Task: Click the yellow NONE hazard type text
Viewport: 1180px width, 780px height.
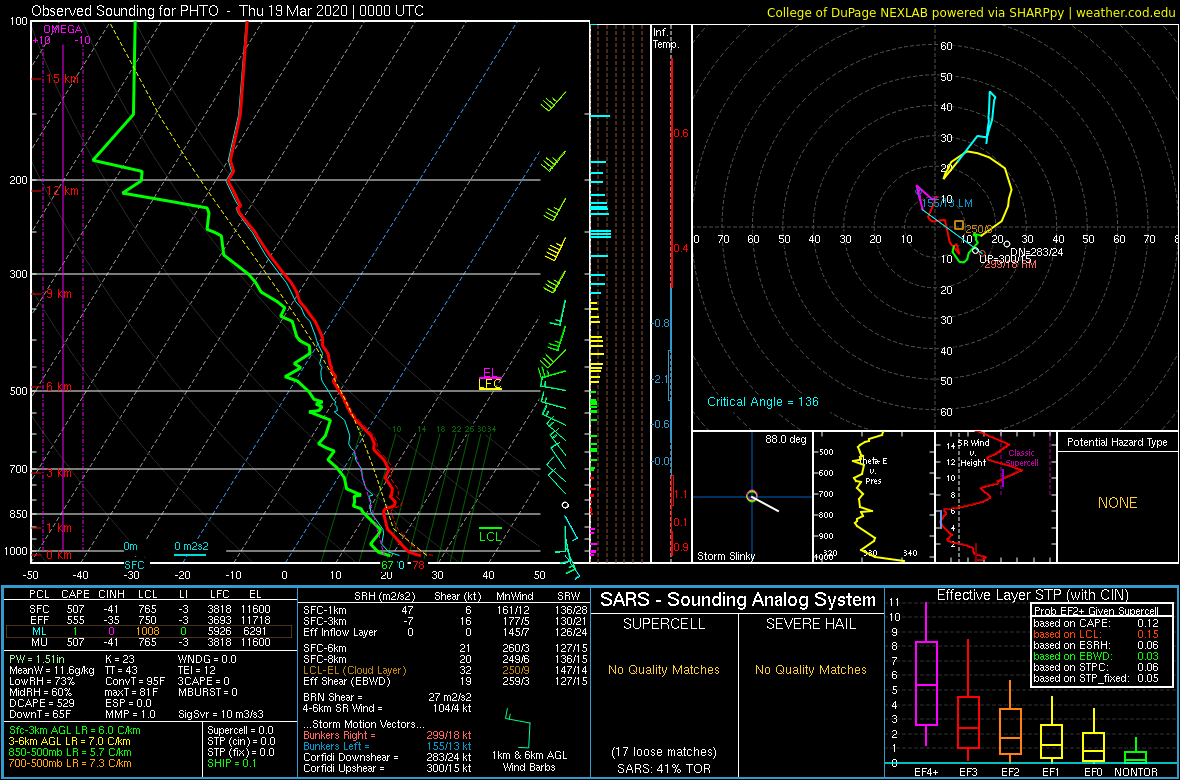Action: pyautogui.click(x=1117, y=503)
